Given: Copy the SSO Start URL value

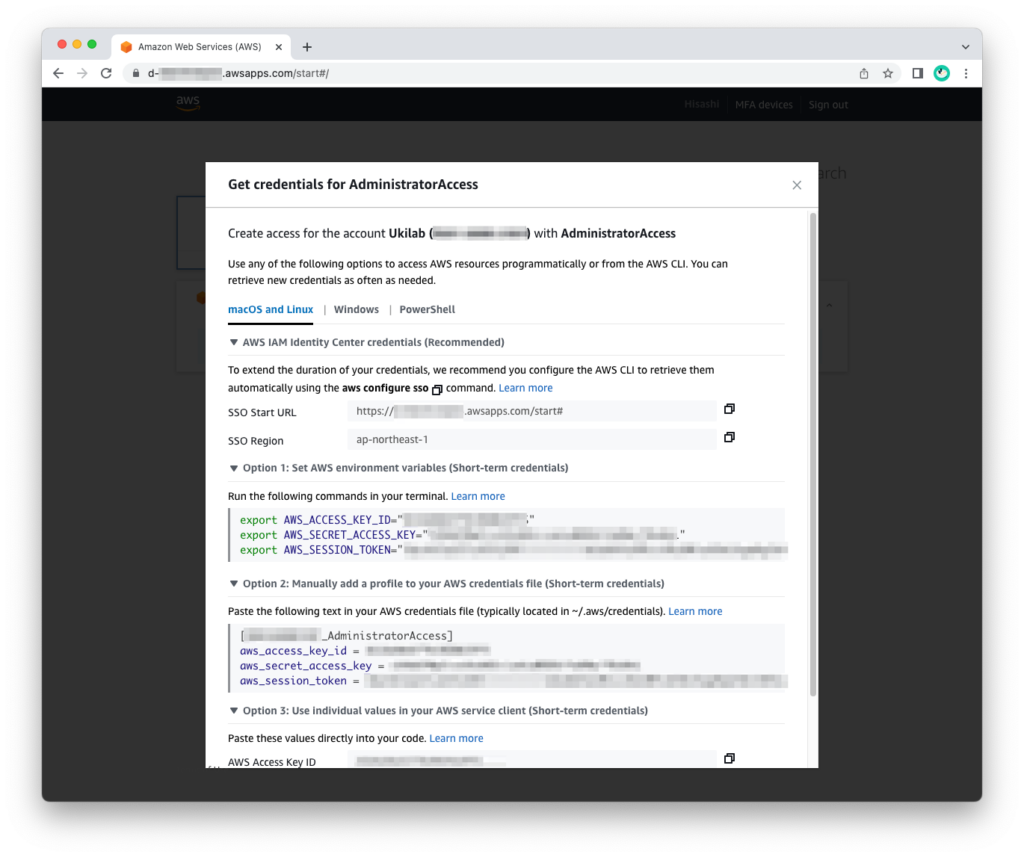Looking at the screenshot, I should [x=729, y=409].
